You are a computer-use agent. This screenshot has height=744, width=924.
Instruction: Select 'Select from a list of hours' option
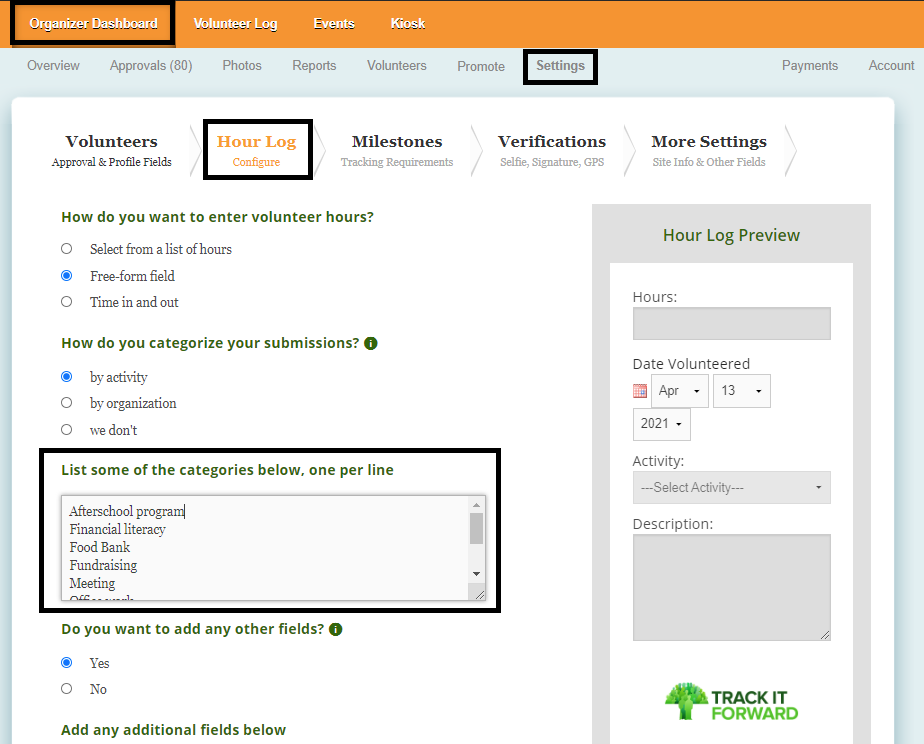click(67, 249)
